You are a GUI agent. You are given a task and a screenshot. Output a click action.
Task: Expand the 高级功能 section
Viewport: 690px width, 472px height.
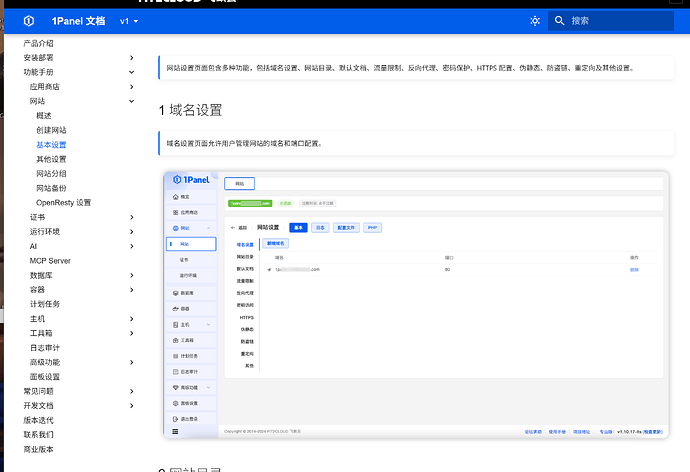click(x=132, y=362)
